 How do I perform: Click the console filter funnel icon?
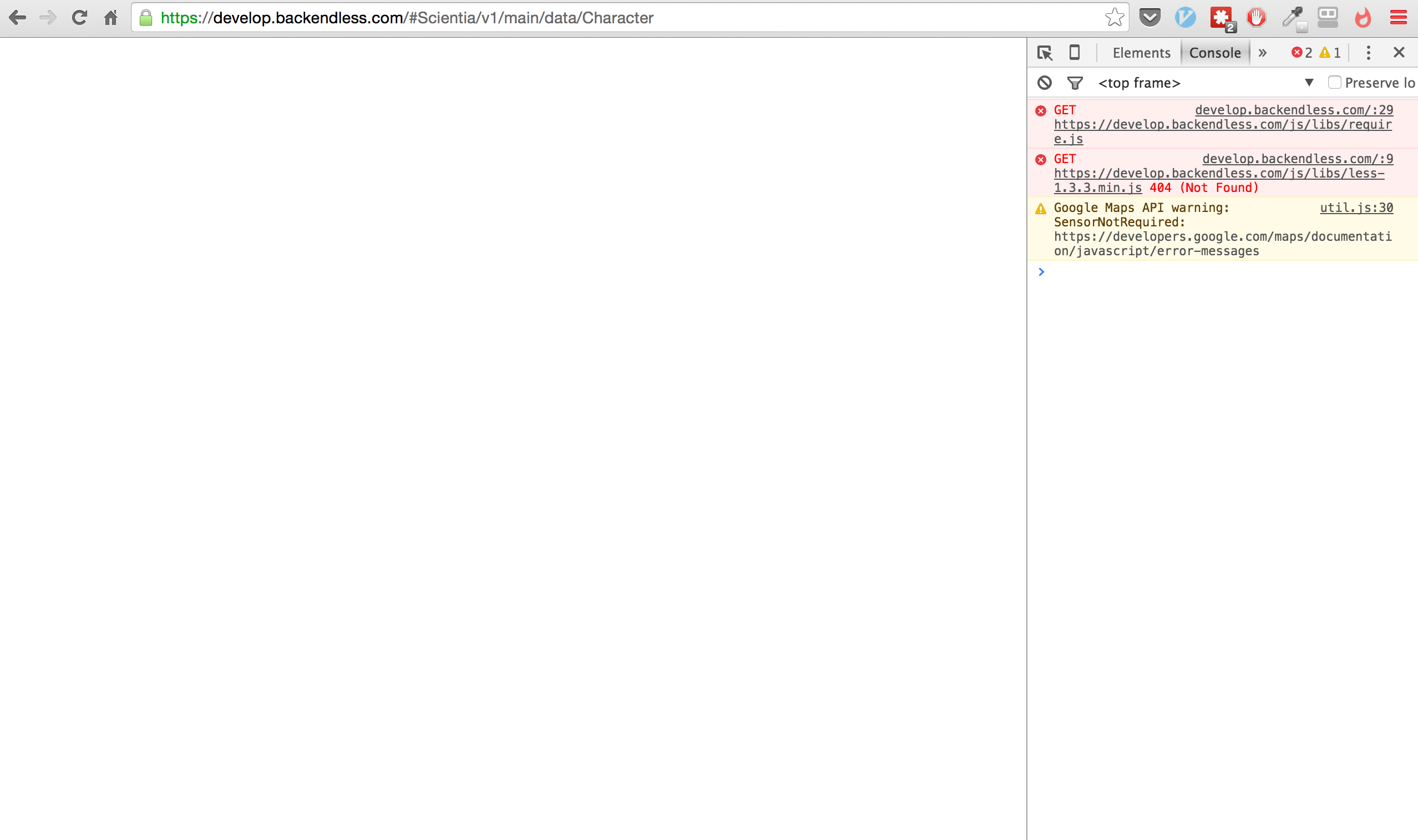point(1075,83)
